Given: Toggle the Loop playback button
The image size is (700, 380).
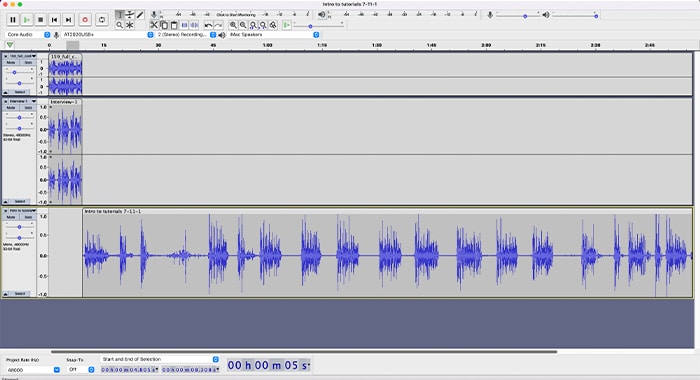Looking at the screenshot, I should tap(102, 20).
